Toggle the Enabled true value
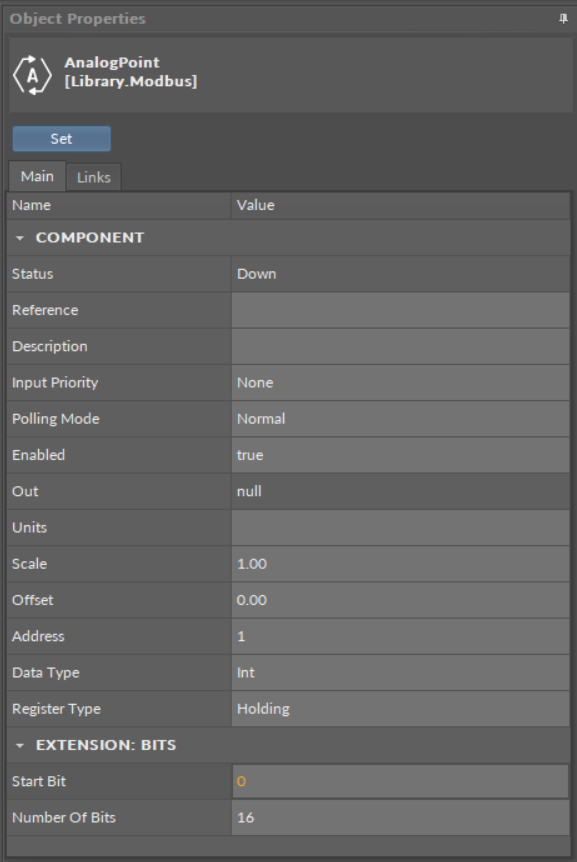Image resolution: width=577 pixels, height=862 pixels. (x=400, y=455)
